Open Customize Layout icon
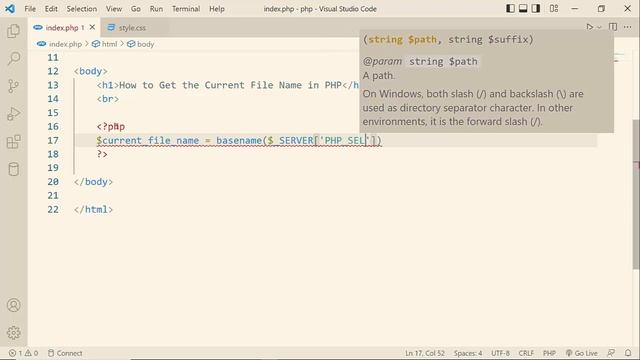 point(554,8)
